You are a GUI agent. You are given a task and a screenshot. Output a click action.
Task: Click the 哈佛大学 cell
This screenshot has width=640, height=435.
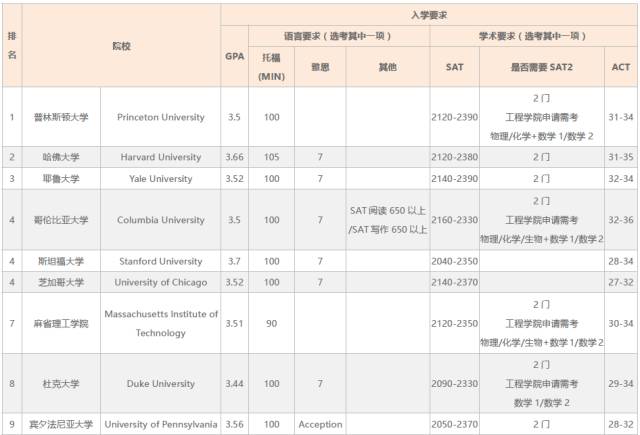click(61, 157)
